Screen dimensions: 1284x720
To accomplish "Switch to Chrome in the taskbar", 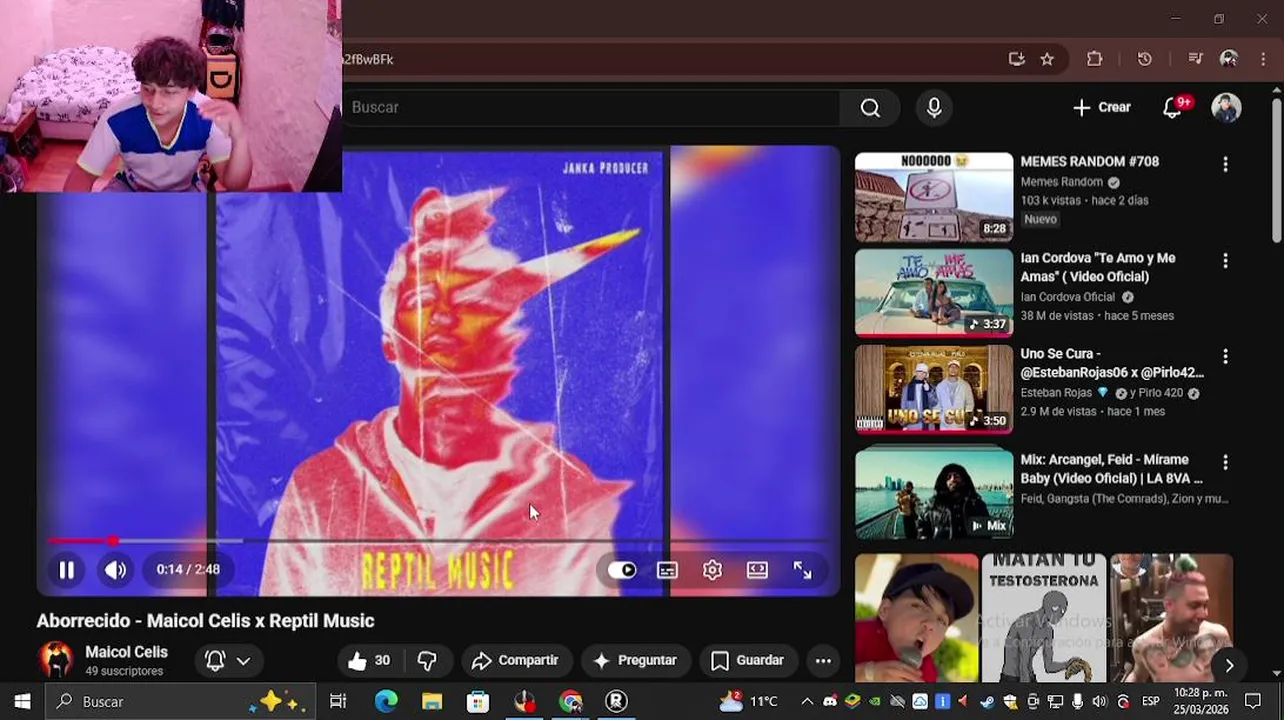I will pos(571,701).
